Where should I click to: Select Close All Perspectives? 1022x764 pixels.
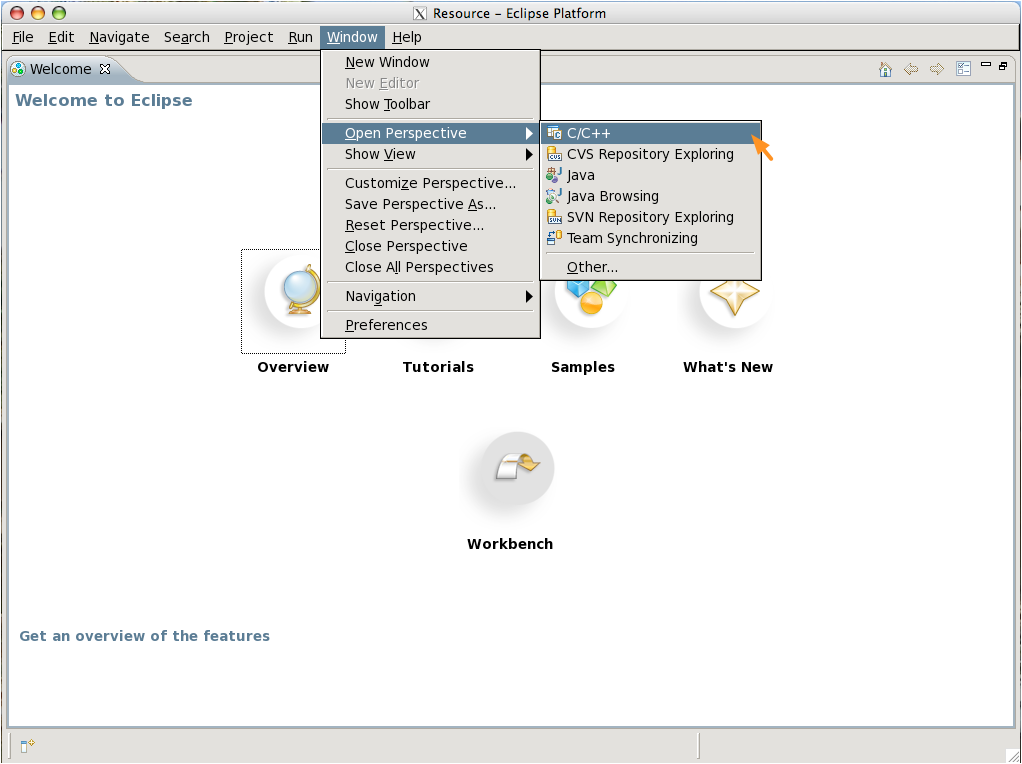tap(431, 267)
